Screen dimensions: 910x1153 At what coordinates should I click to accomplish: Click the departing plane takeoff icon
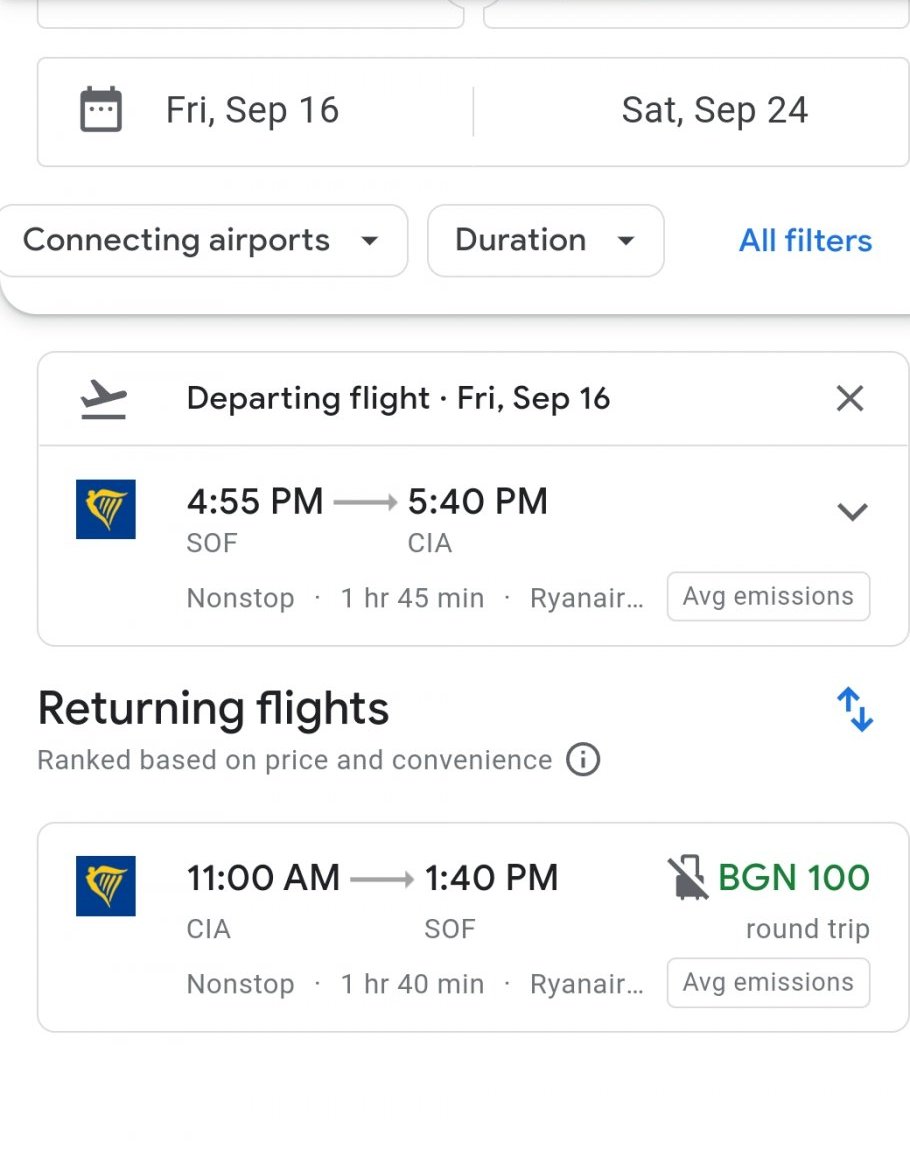[103, 399]
